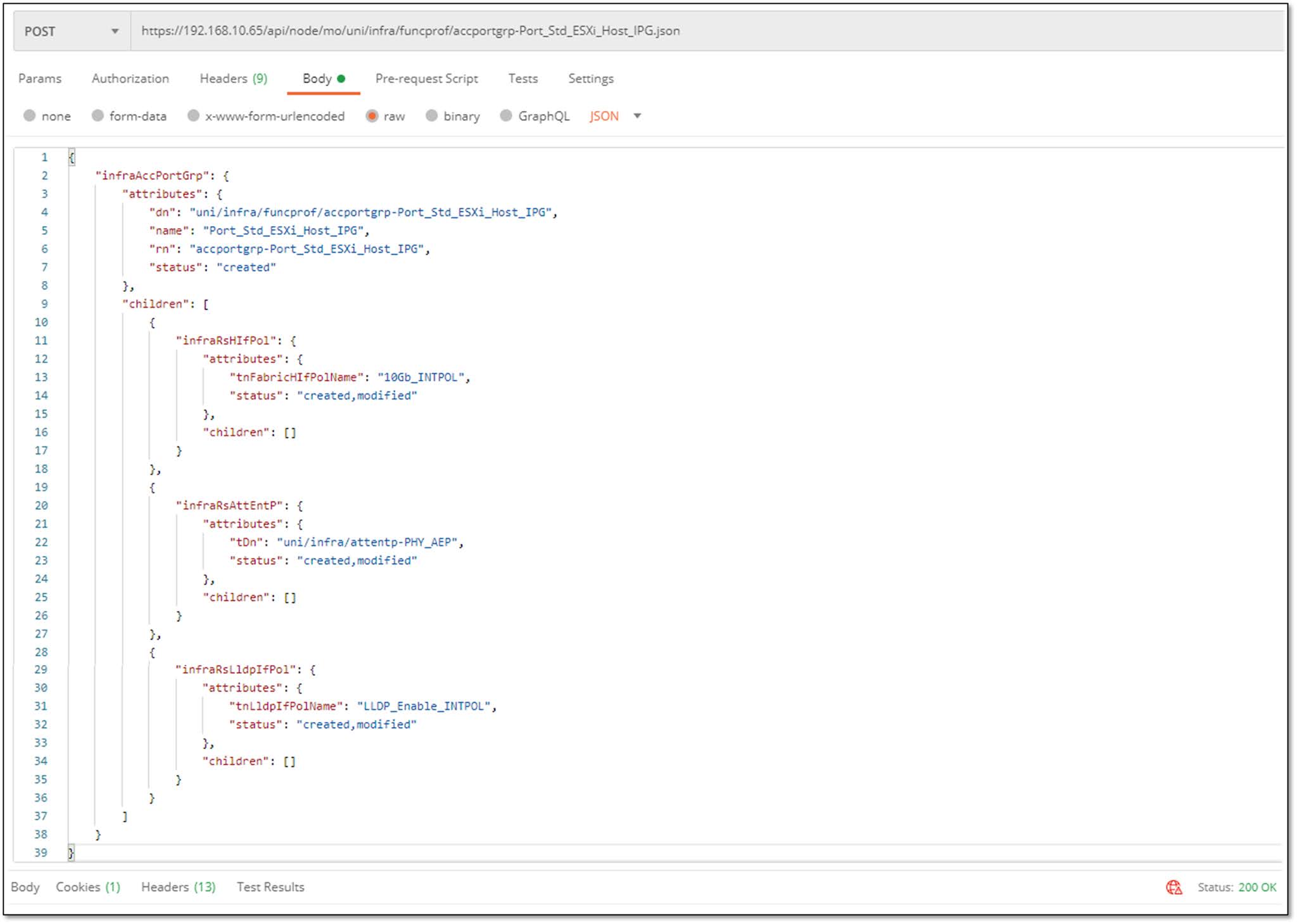View response Cookies (1) tab
Image resolution: width=1297 pixels, height=924 pixels.
tap(88, 887)
